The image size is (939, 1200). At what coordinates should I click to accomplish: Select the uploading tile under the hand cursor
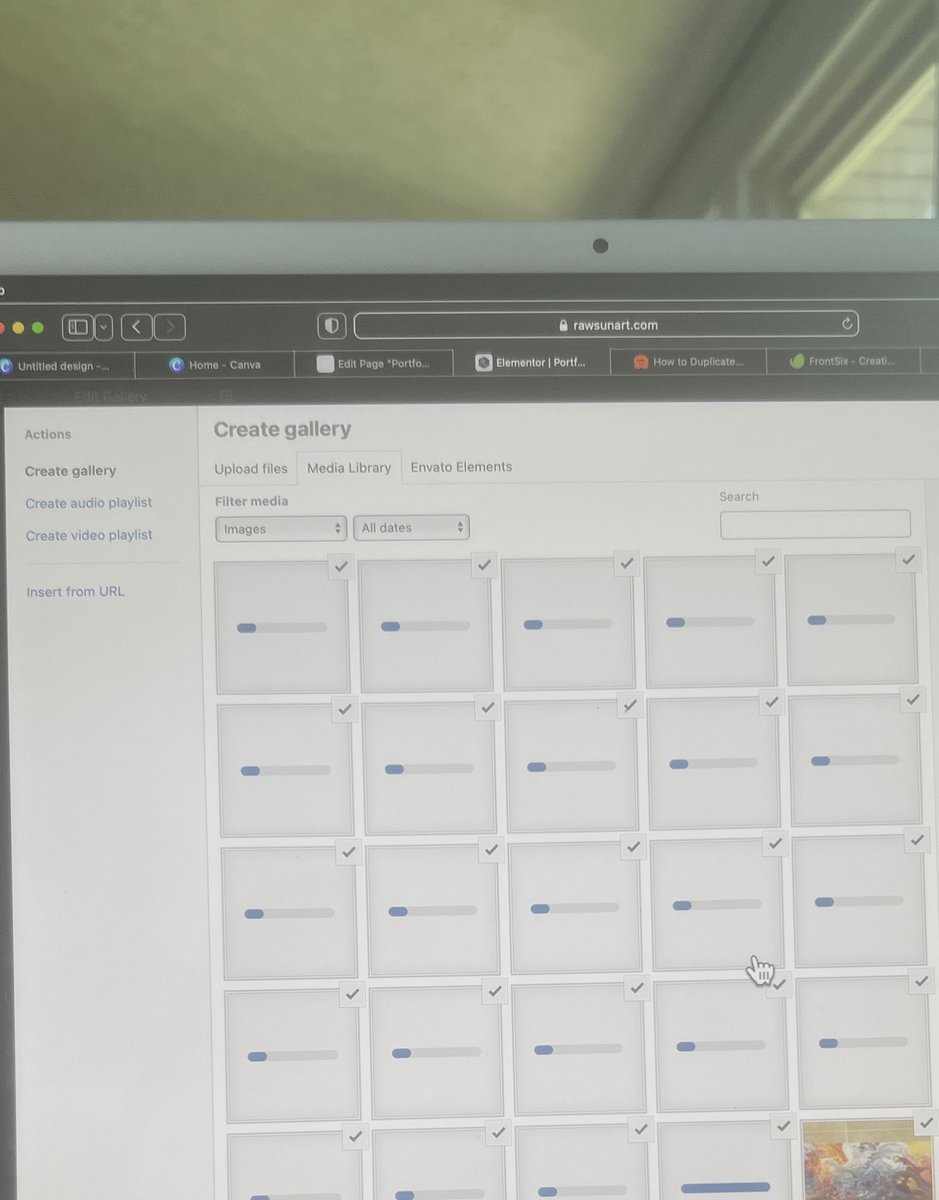pos(717,904)
